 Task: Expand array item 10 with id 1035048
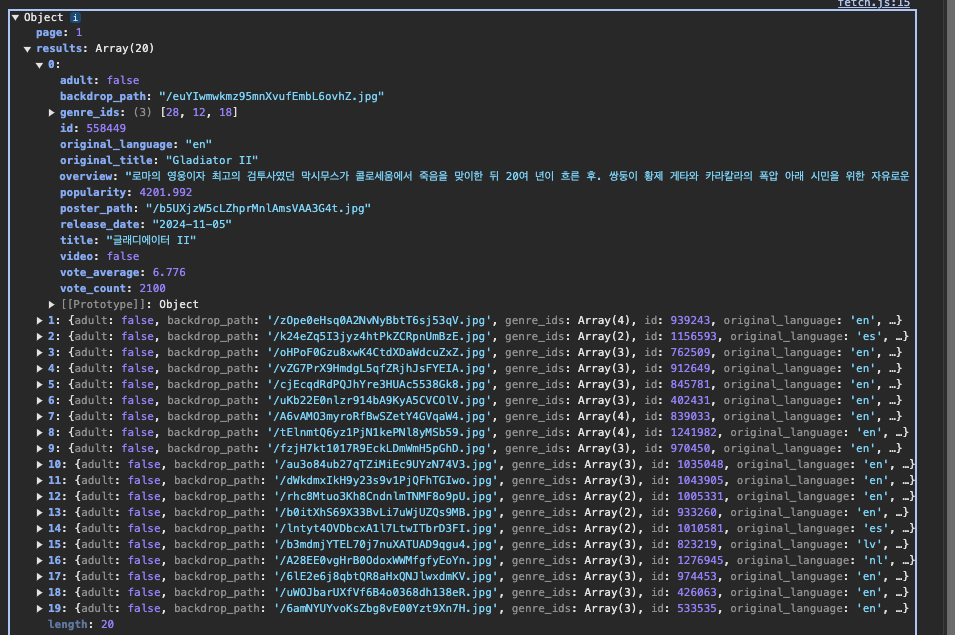click(40, 465)
